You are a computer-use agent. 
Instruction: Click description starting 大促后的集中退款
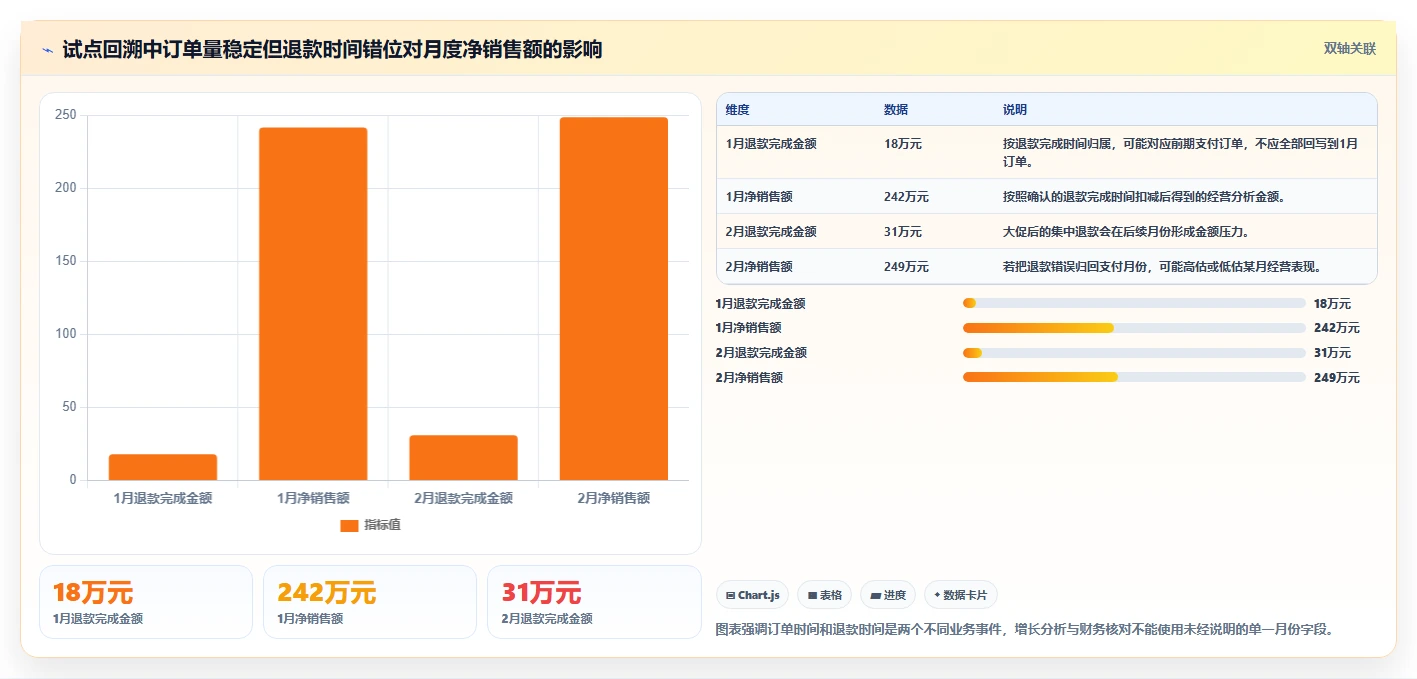point(1128,232)
